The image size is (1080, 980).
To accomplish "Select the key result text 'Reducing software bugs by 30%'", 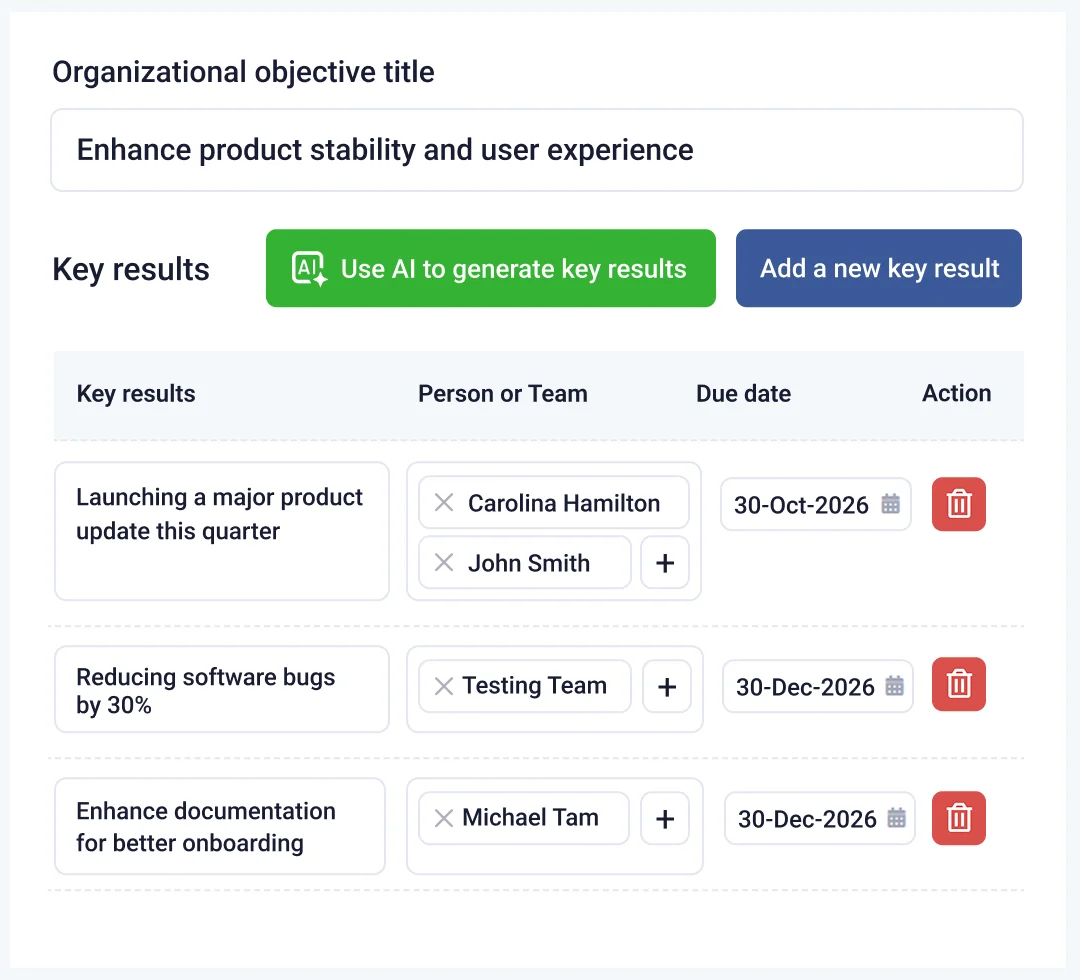I will (221, 689).
